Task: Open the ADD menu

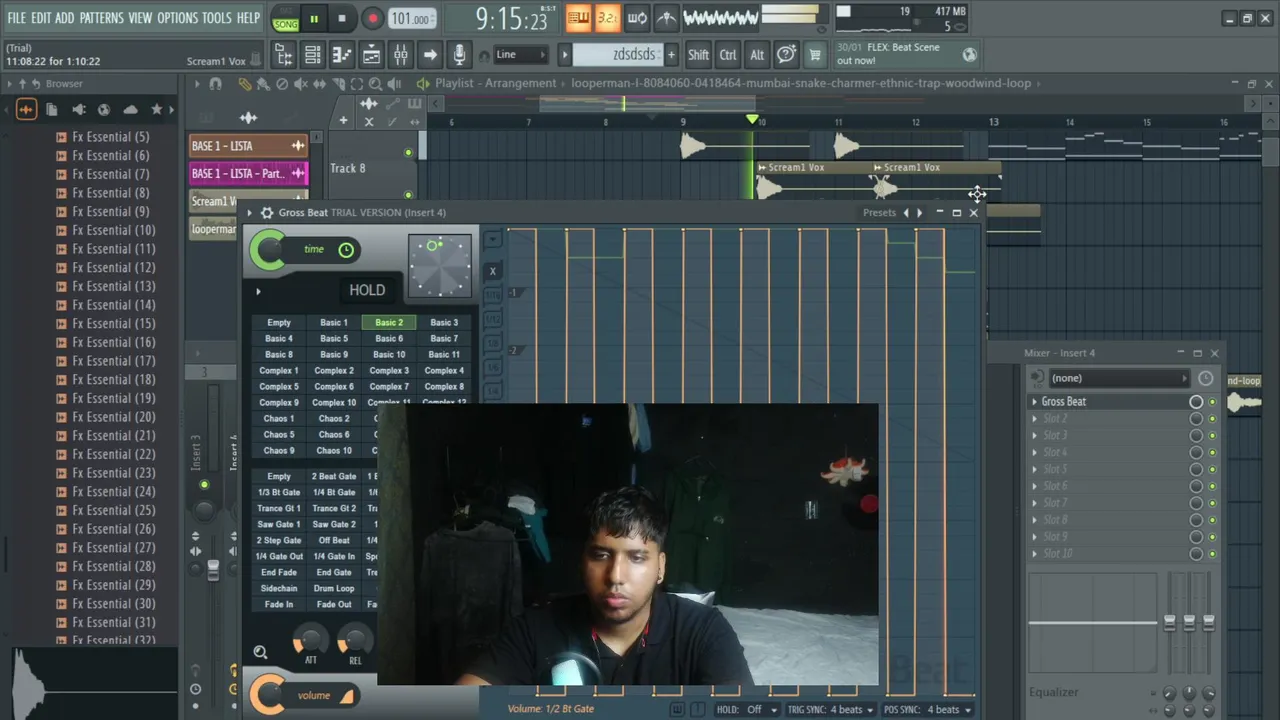Action: [65, 18]
